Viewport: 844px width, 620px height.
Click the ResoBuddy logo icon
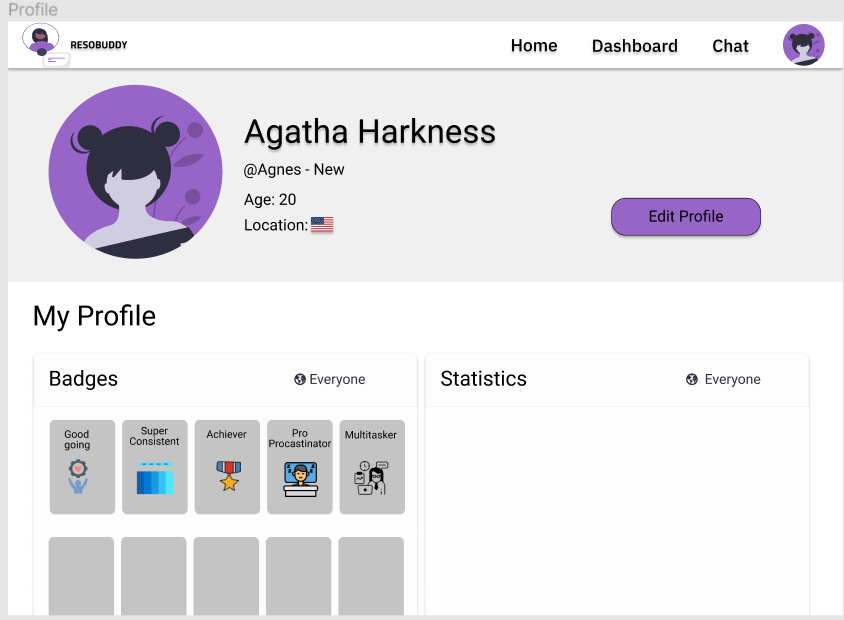pyautogui.click(x=45, y=45)
